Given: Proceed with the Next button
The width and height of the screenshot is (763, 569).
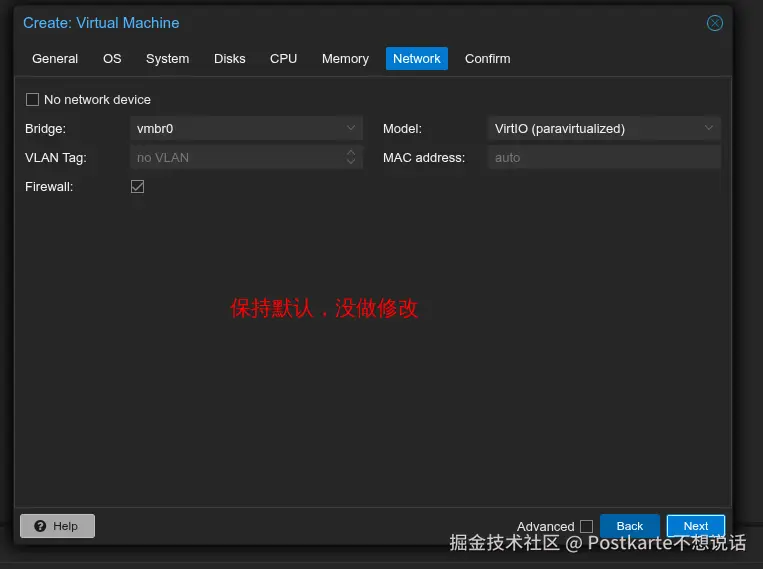Looking at the screenshot, I should click(696, 526).
